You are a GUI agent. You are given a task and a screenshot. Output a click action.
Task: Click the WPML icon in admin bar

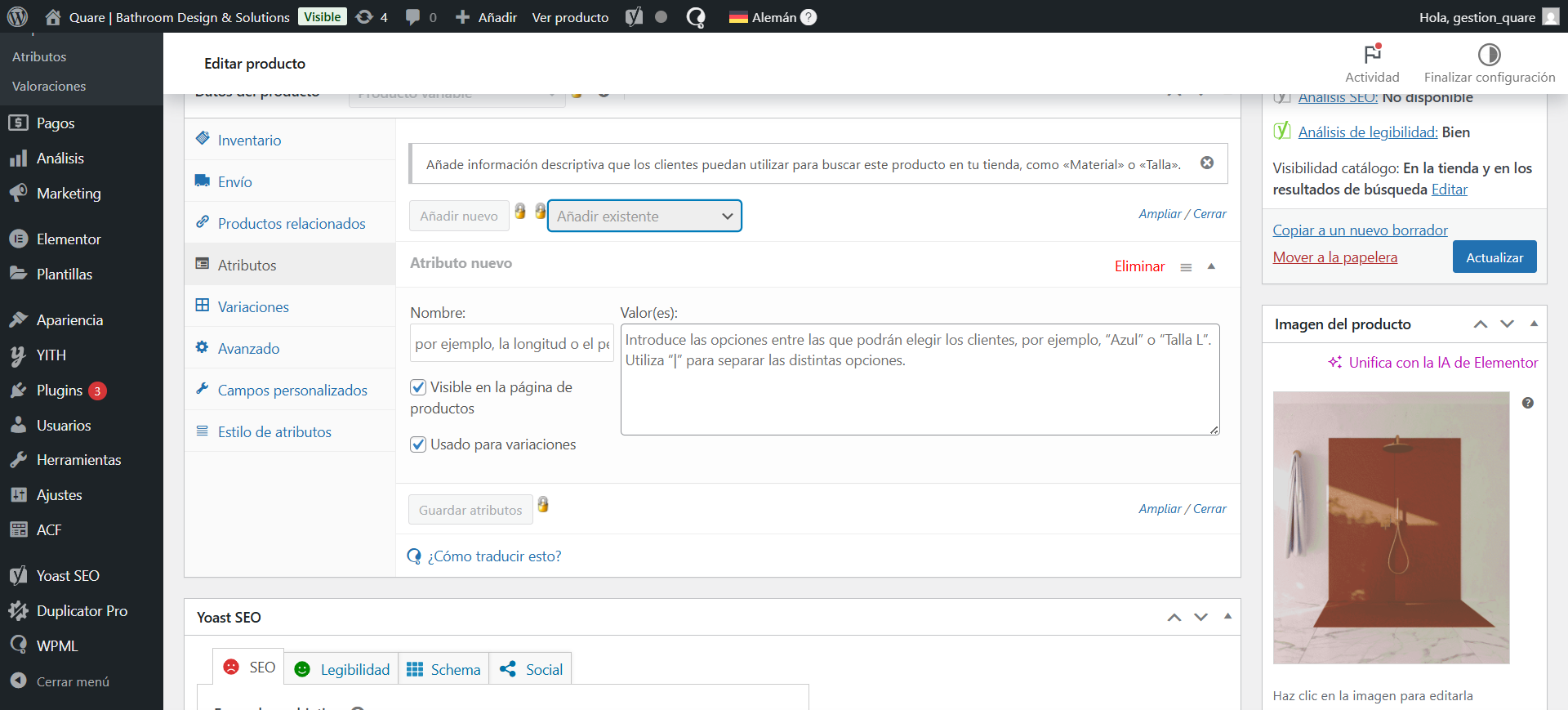coord(696,17)
